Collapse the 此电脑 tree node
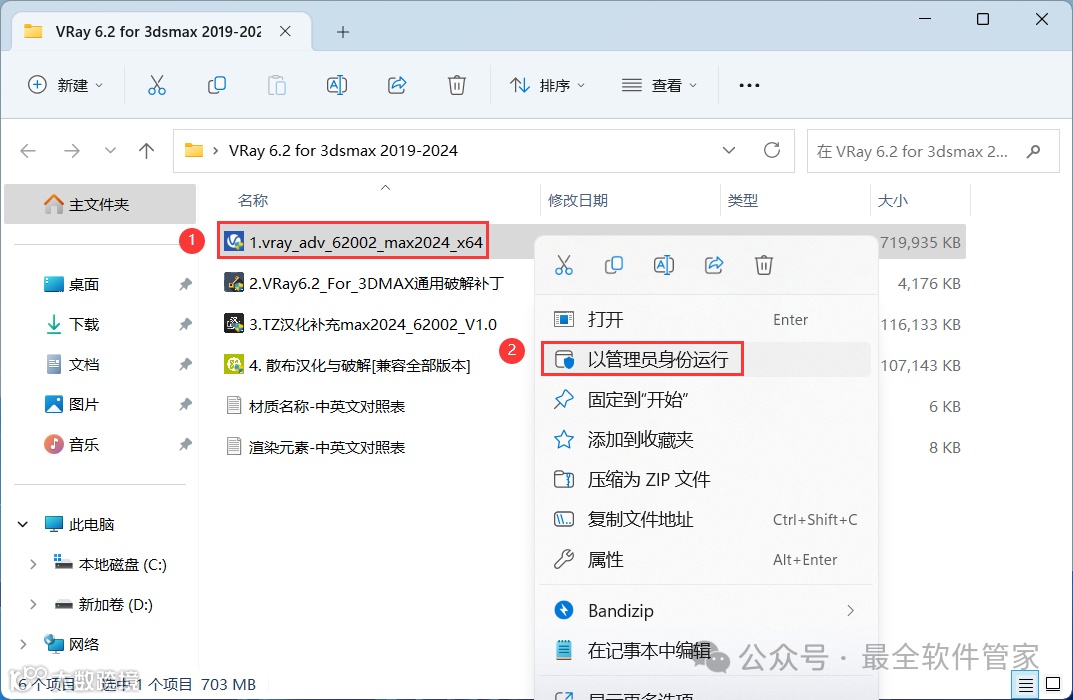Screen dimensions: 1073x700 coord(23,524)
